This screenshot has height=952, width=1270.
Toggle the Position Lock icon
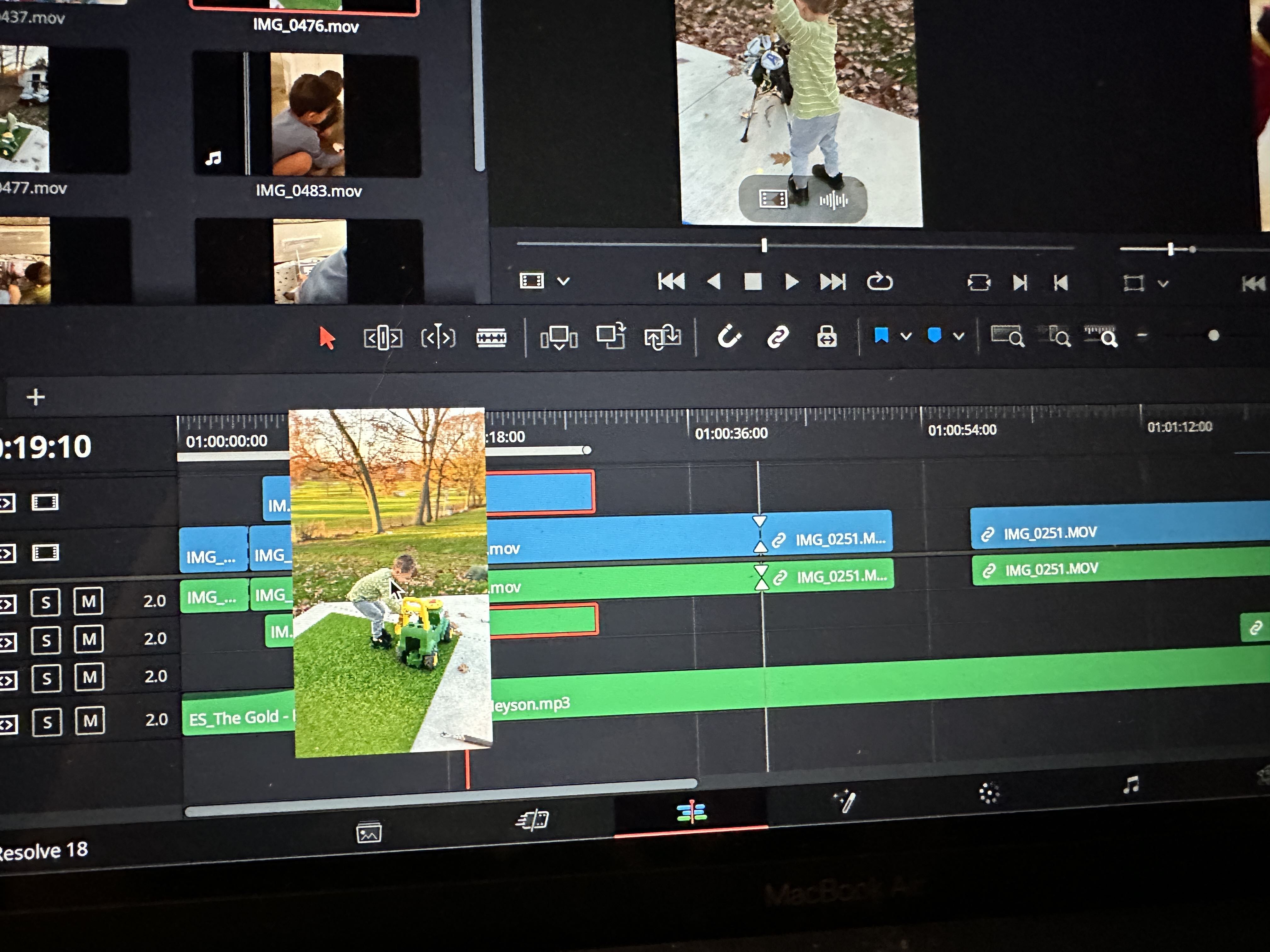(x=827, y=337)
